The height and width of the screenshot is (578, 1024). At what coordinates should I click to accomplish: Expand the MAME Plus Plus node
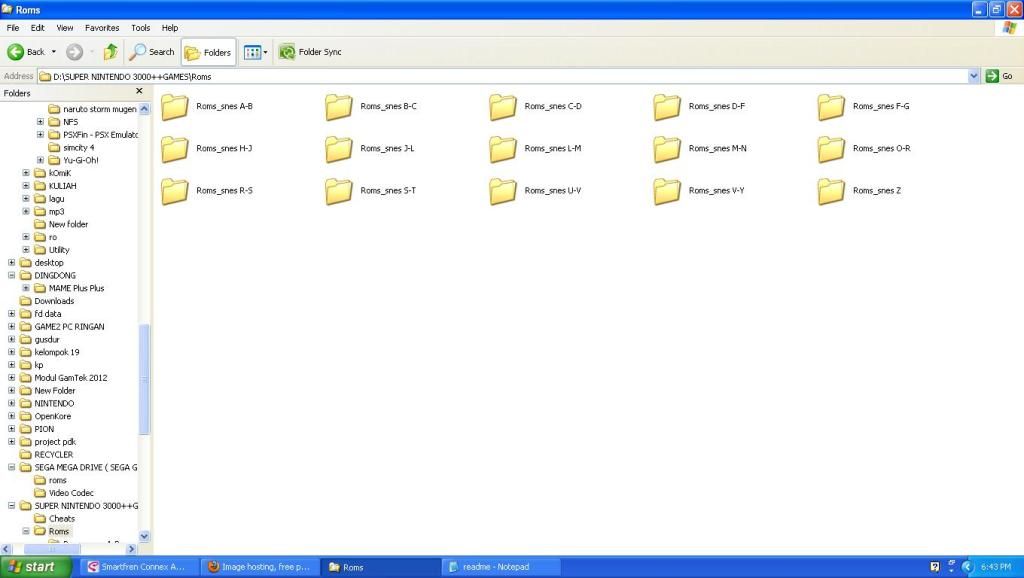click(x=26, y=288)
